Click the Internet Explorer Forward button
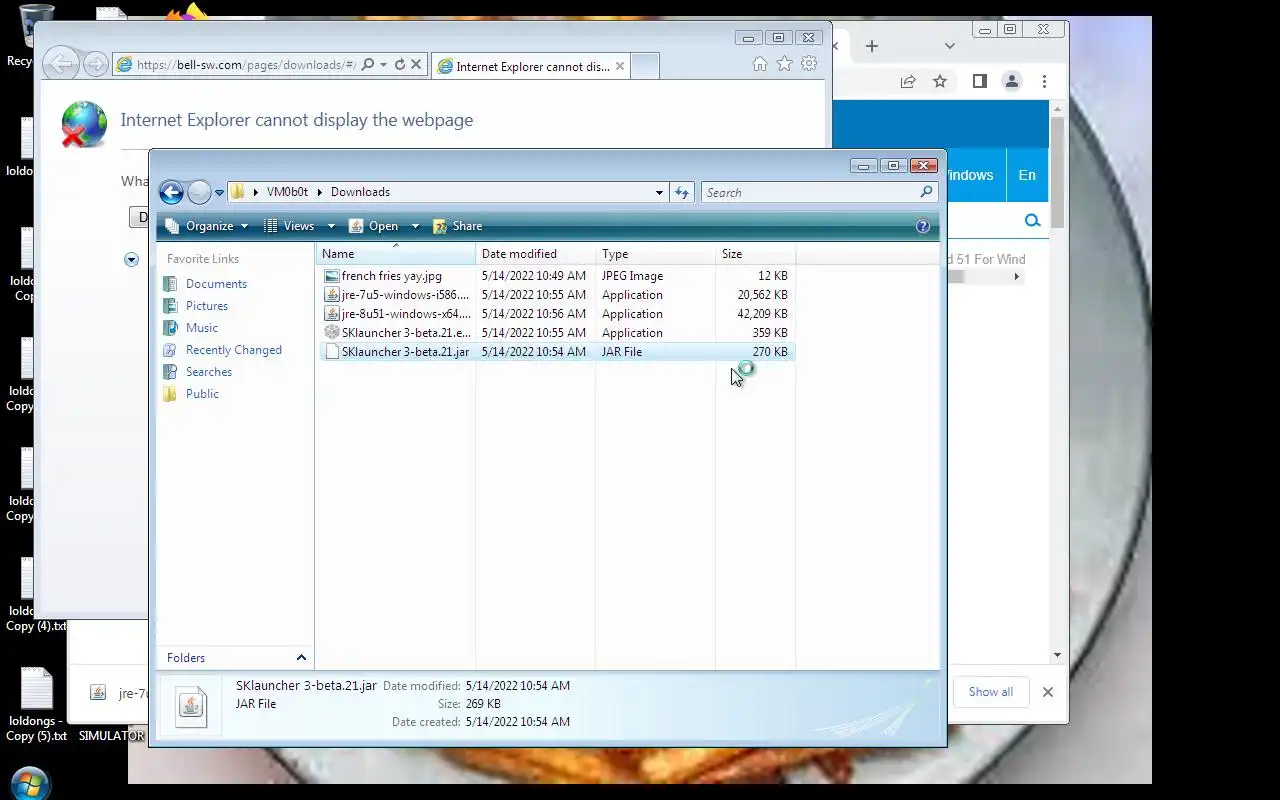1280x800 pixels. pos(95,64)
